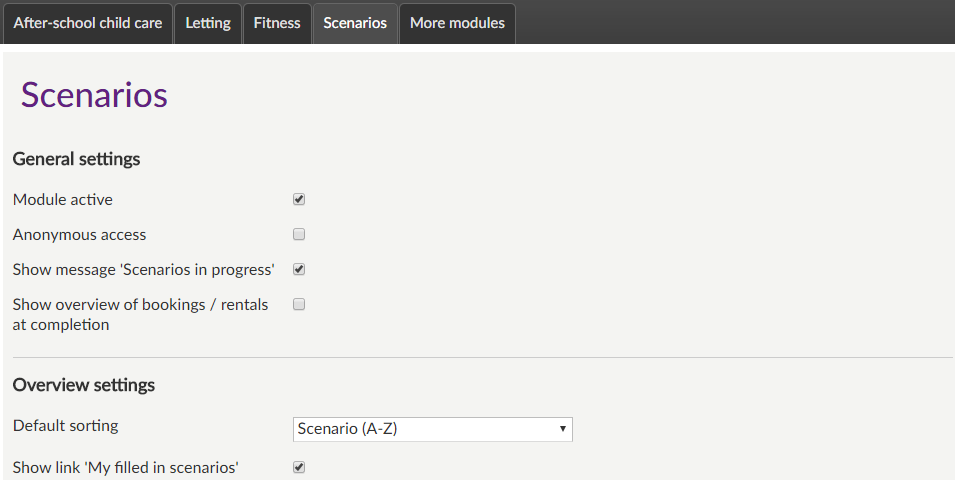
Task: Click the arrow on the Scenario (A-Z) combo box
Action: pyautogui.click(x=563, y=429)
